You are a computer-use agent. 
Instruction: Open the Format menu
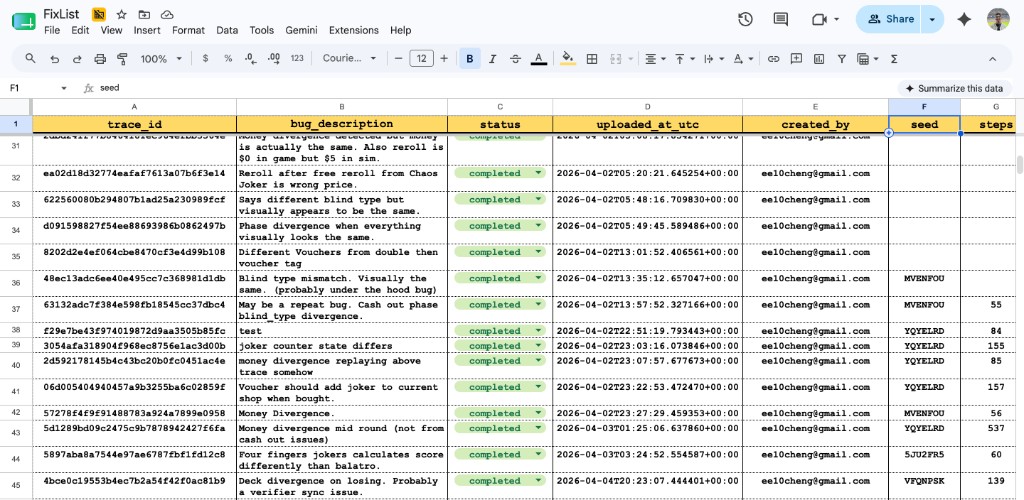pos(188,30)
